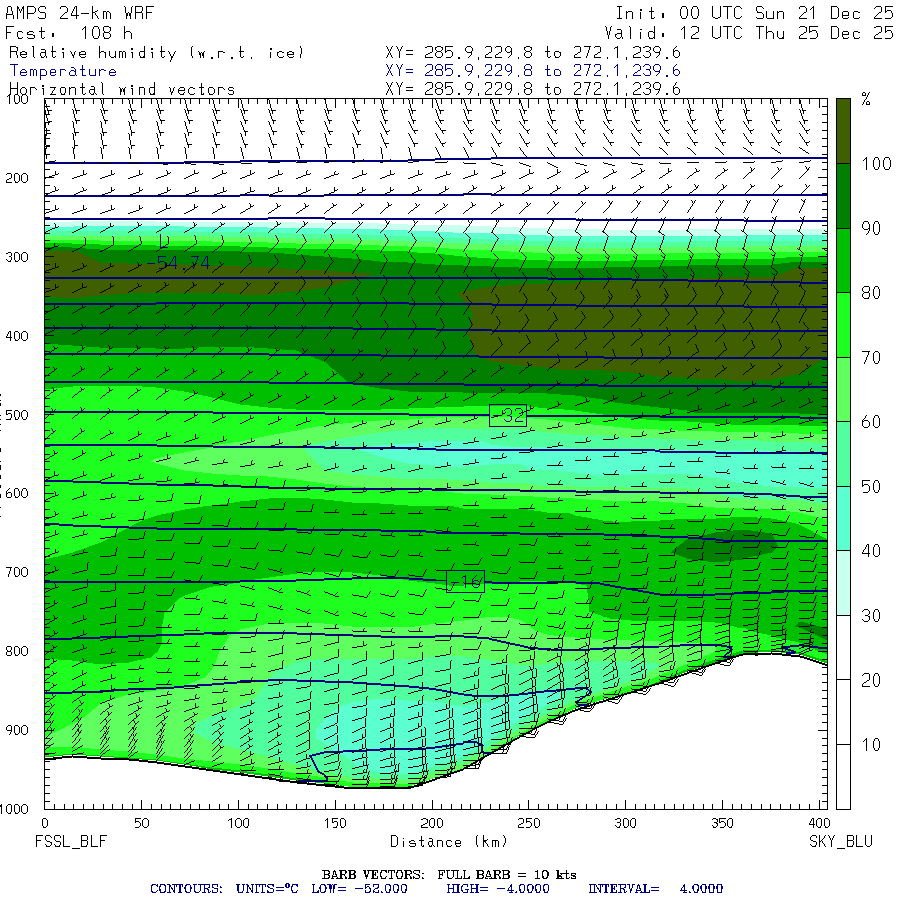Click the 'Fcst: 108 h' forecast label
900x900 pixels.
coord(69,33)
